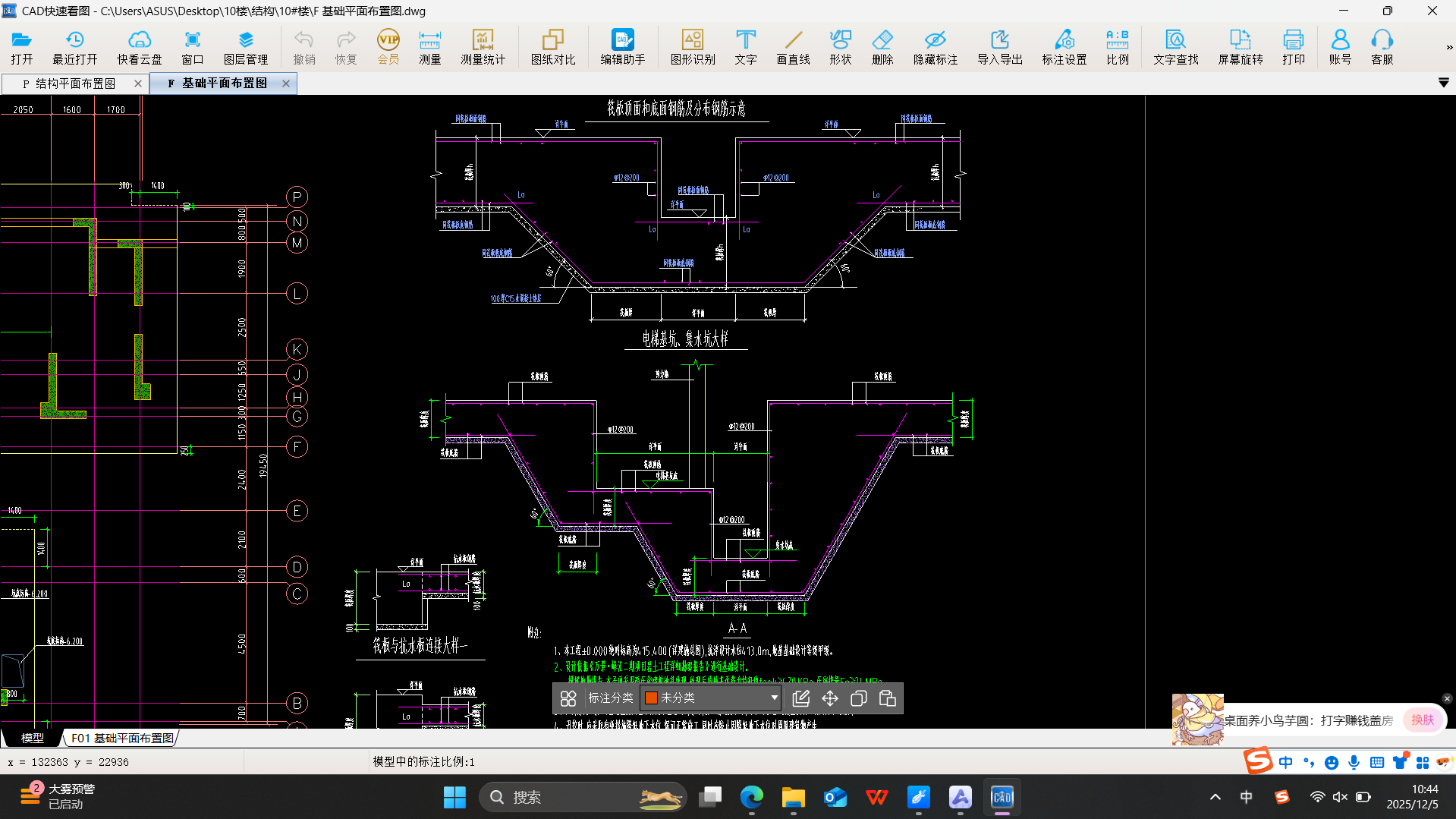Screen dimensions: 1456x819
Task: Toggle the Sogou microphone voice input
Action: tap(1354, 762)
